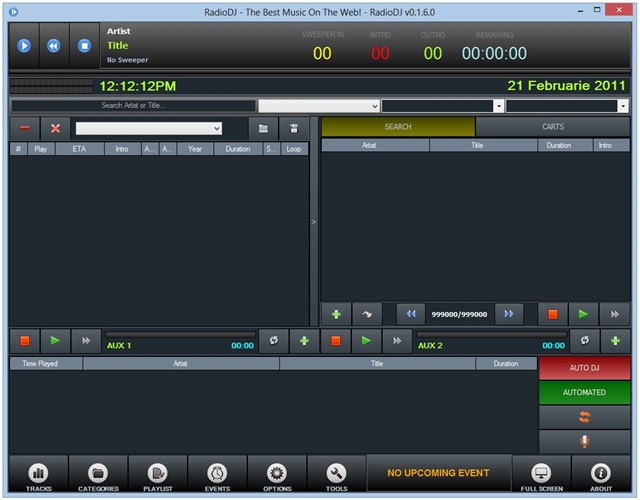
Task: Click the red X clear playlist button
Action: pyautogui.click(x=56, y=129)
